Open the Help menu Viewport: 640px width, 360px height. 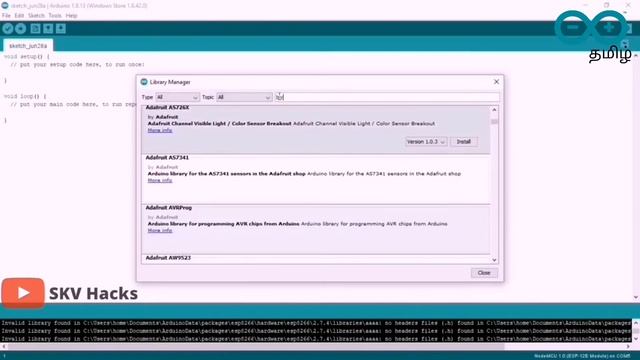[x=71, y=16]
